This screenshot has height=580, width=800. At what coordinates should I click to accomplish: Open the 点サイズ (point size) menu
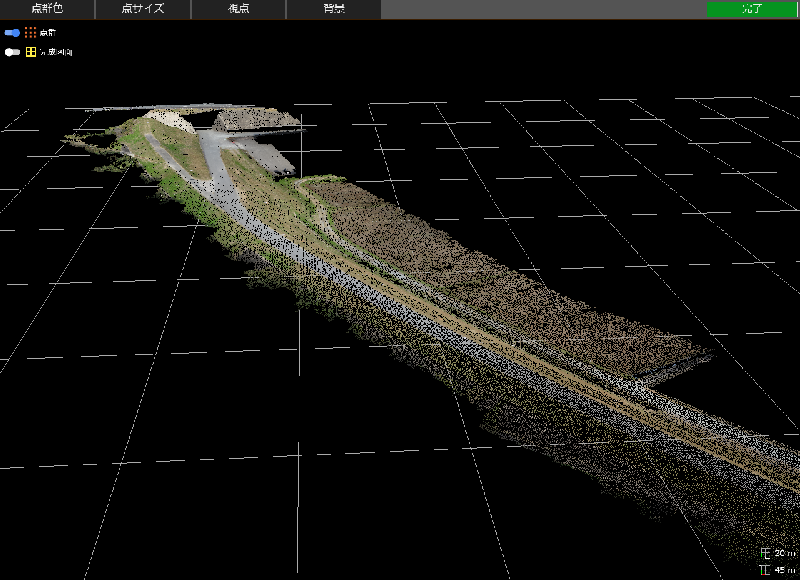[x=142, y=9]
